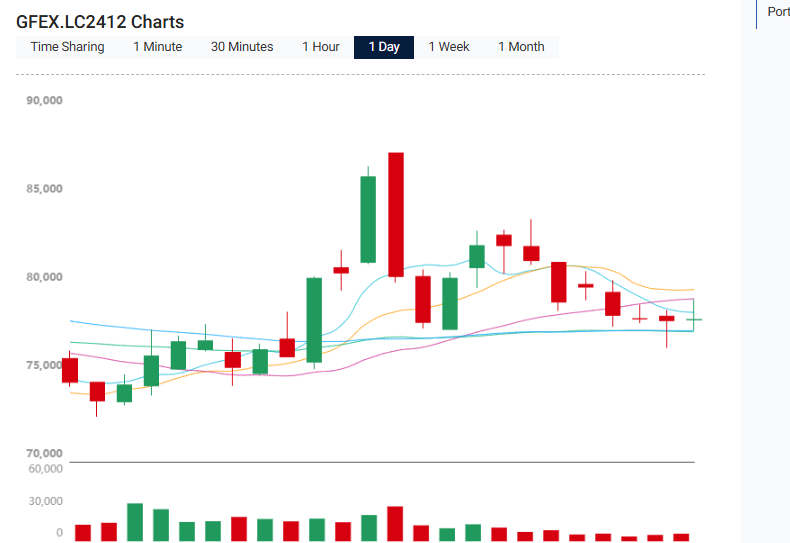Screen dimensions: 790x543
Task: Select the 1 Minute chart interval
Action: coord(158,47)
